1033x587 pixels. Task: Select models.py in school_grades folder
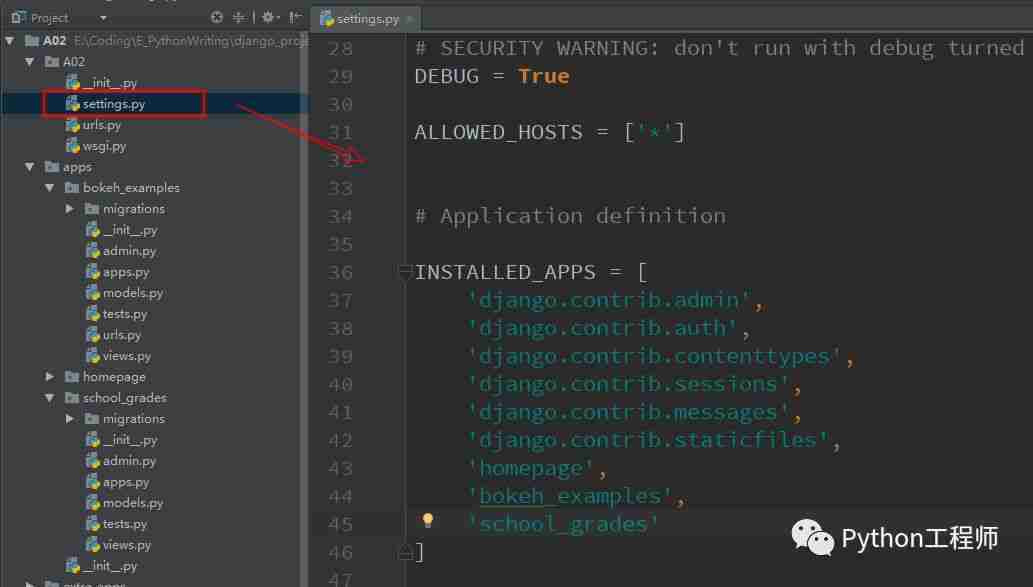132,503
